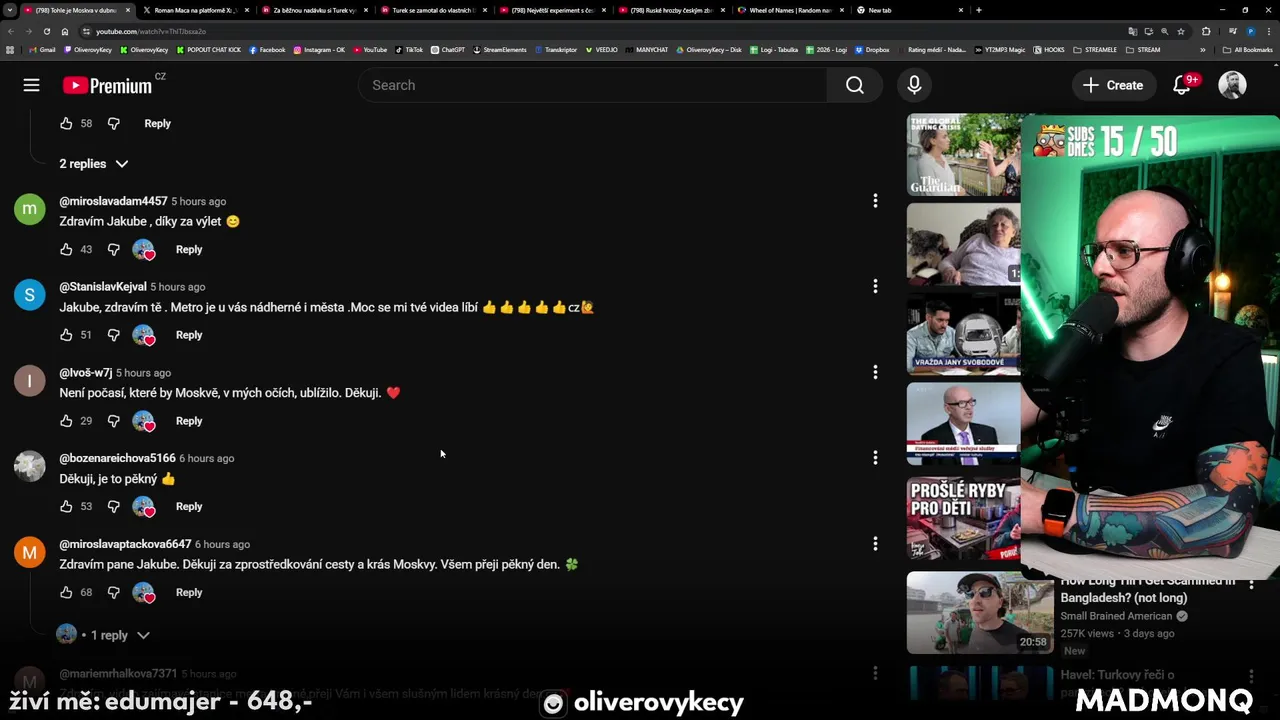Open the notifications bell
1280x720 pixels.
point(1182,85)
